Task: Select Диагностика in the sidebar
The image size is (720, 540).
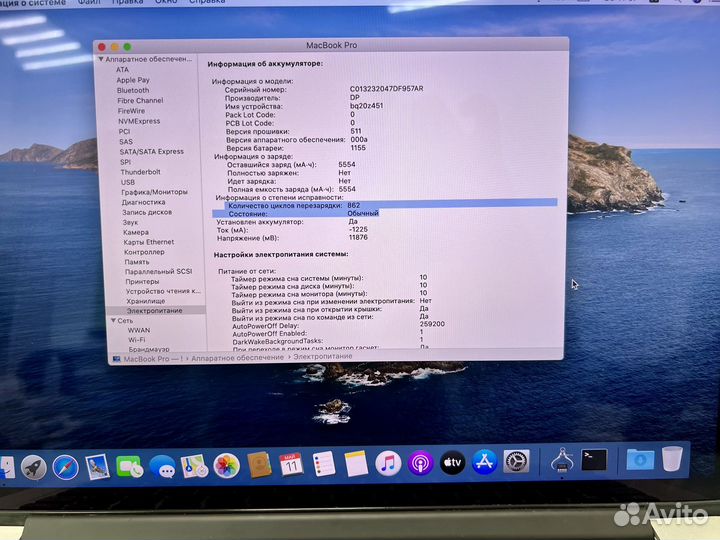Action: (x=143, y=202)
